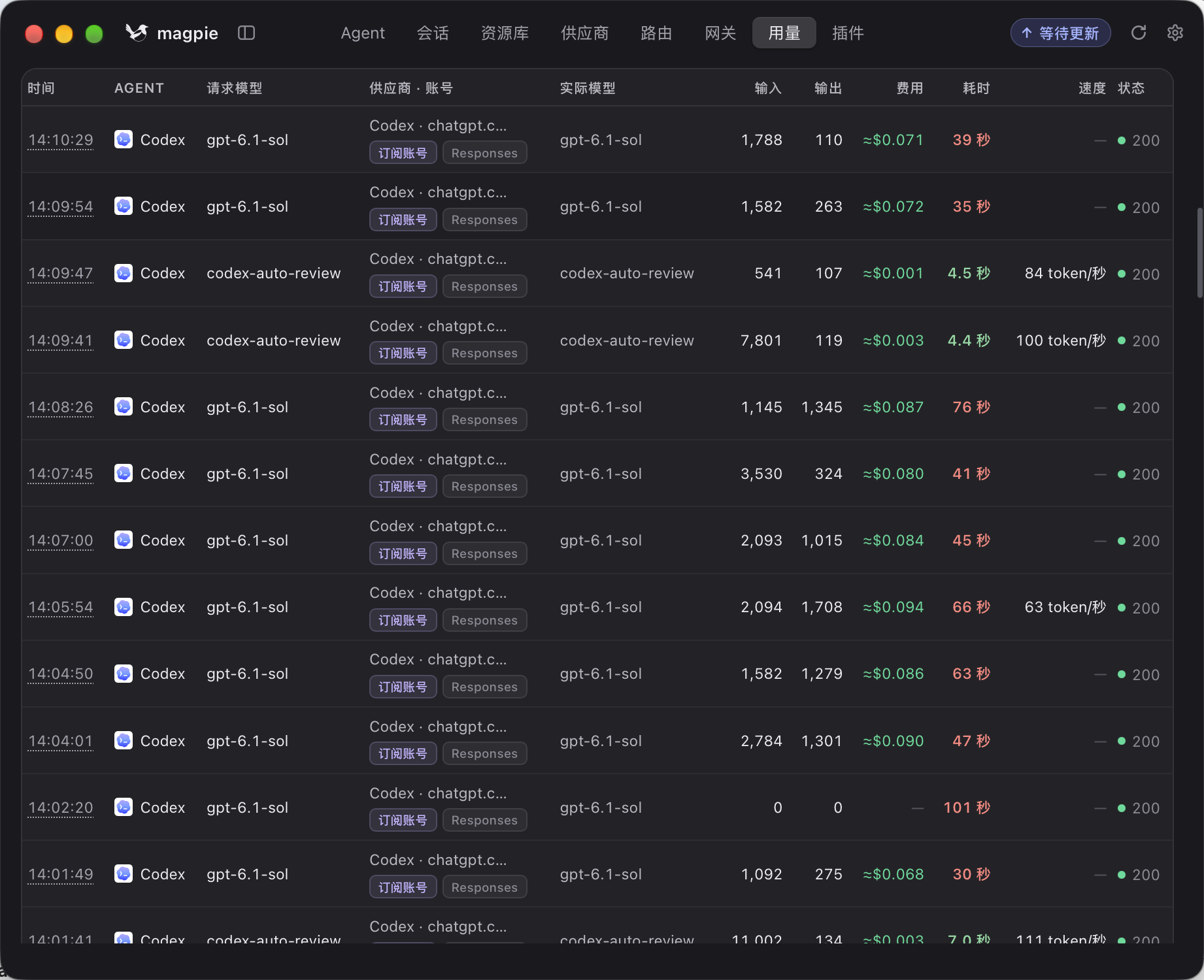Click 订阅账号 badge in 14:08:26 row
Image resolution: width=1204 pixels, height=980 pixels.
[403, 419]
